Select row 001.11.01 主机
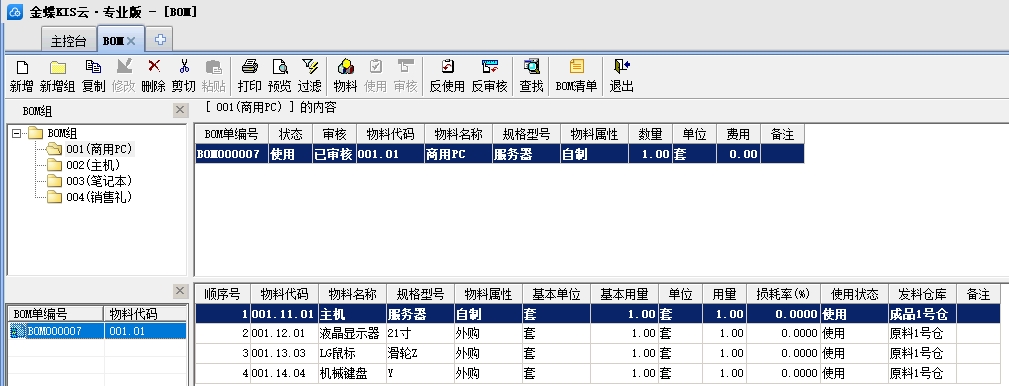The image size is (1009, 386). tap(598, 314)
